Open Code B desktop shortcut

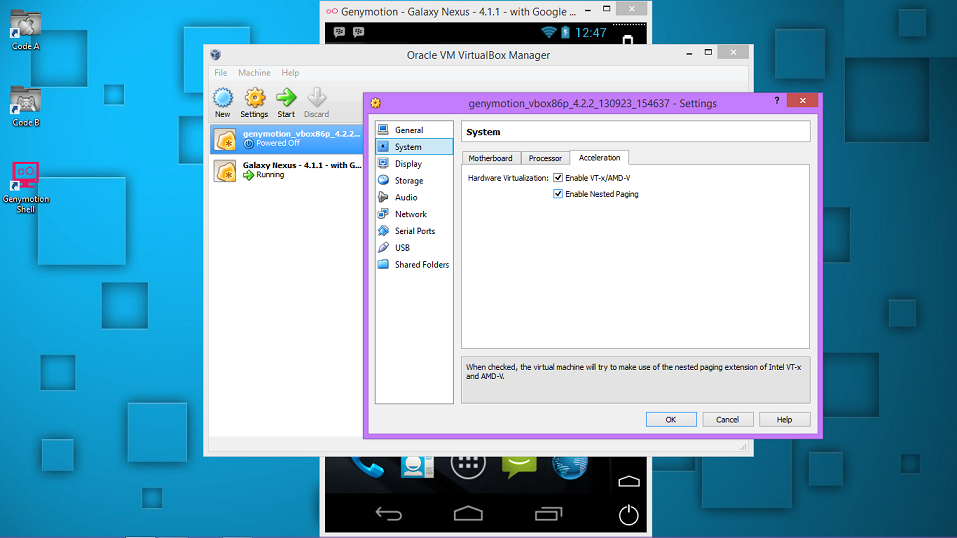[x=26, y=107]
